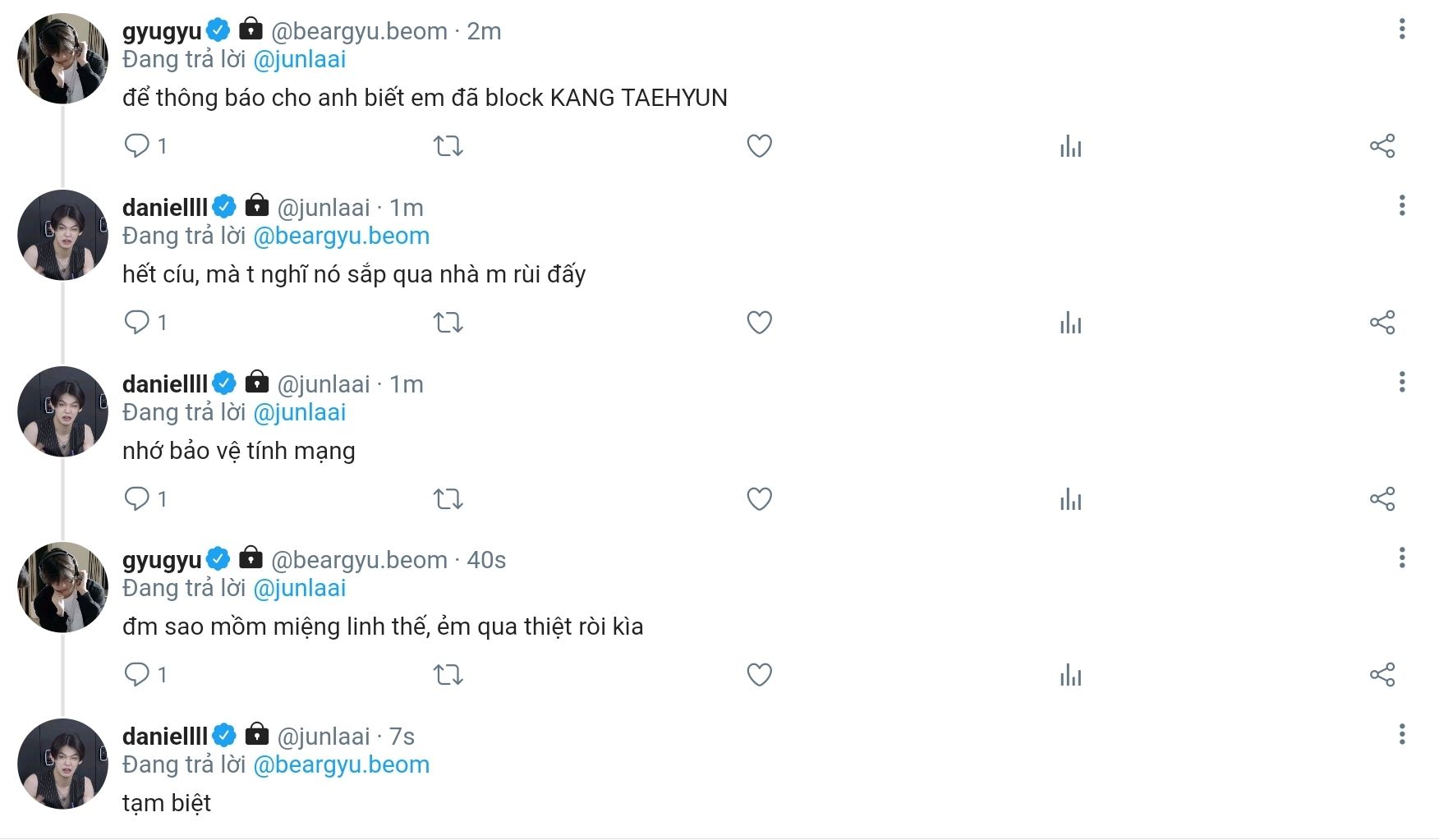The image size is (1439, 840).
Task: Open more options on the "tạm biệt" tweet
Action: pyautogui.click(x=1401, y=734)
